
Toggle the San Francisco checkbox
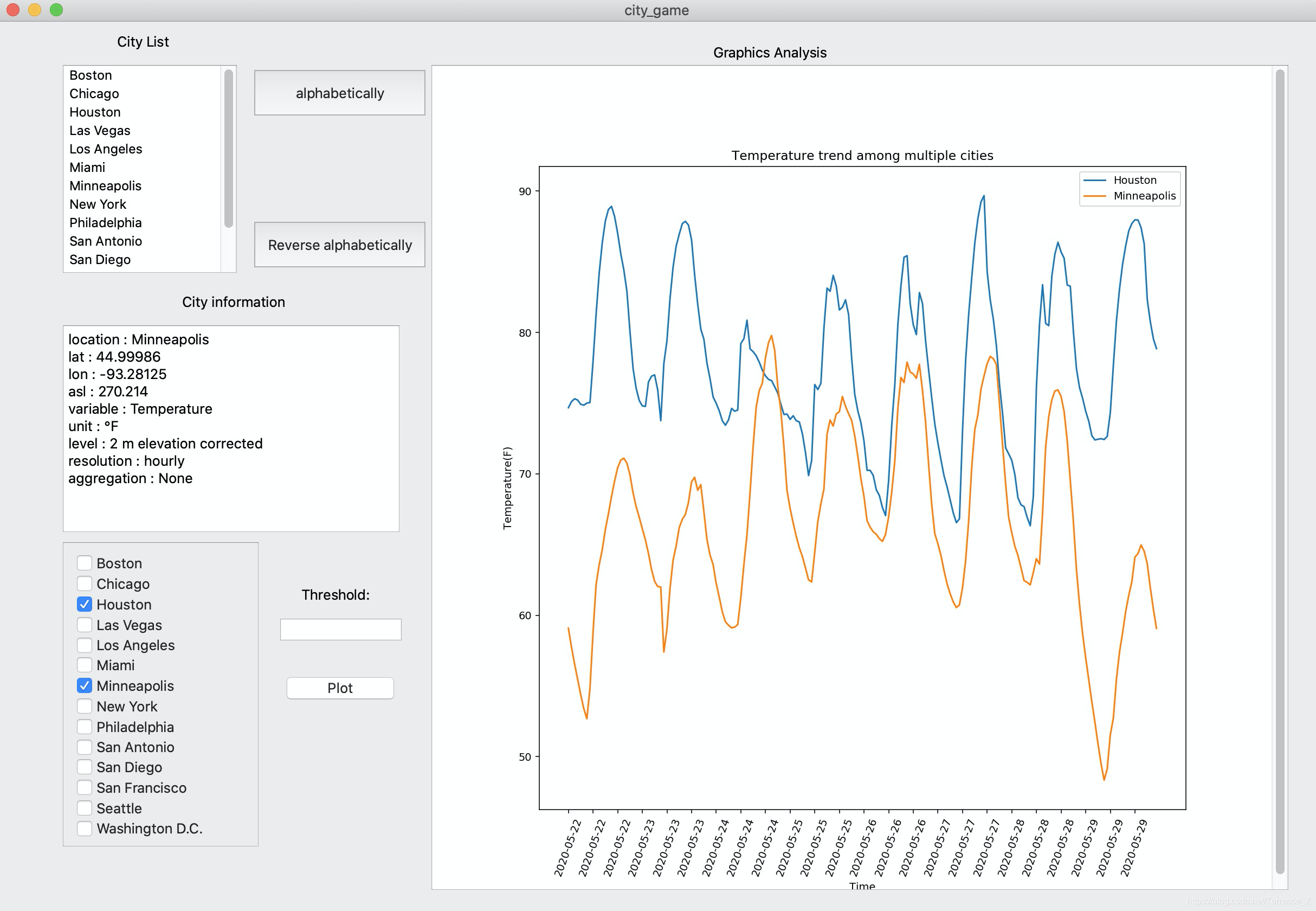[x=85, y=788]
